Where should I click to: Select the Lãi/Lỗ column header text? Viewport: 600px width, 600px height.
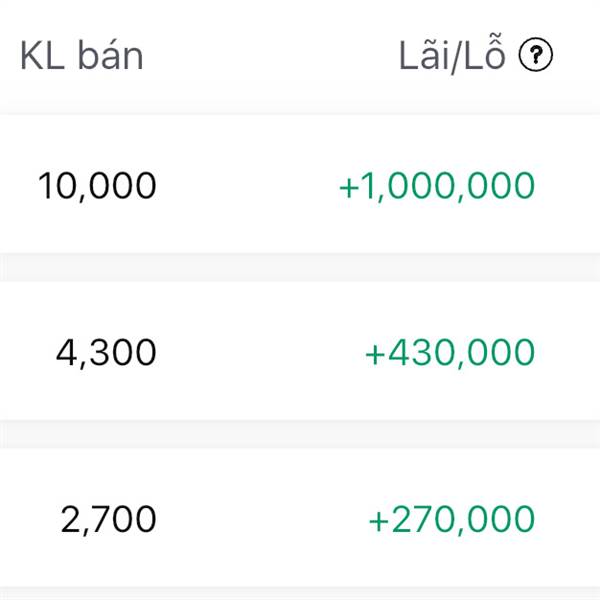tap(453, 56)
